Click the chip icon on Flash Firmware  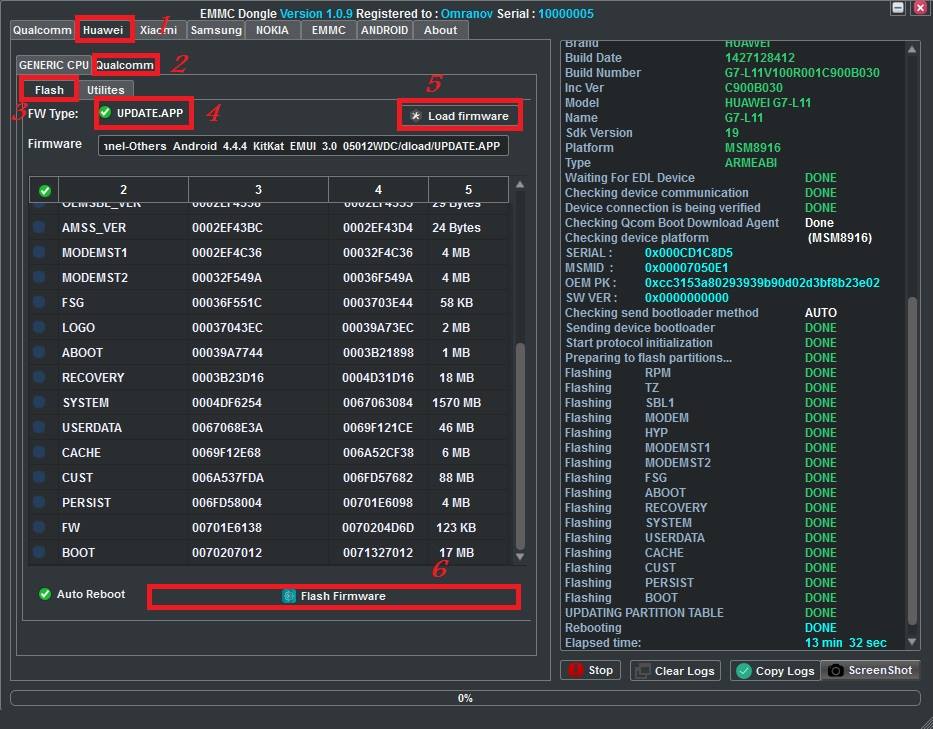point(289,596)
